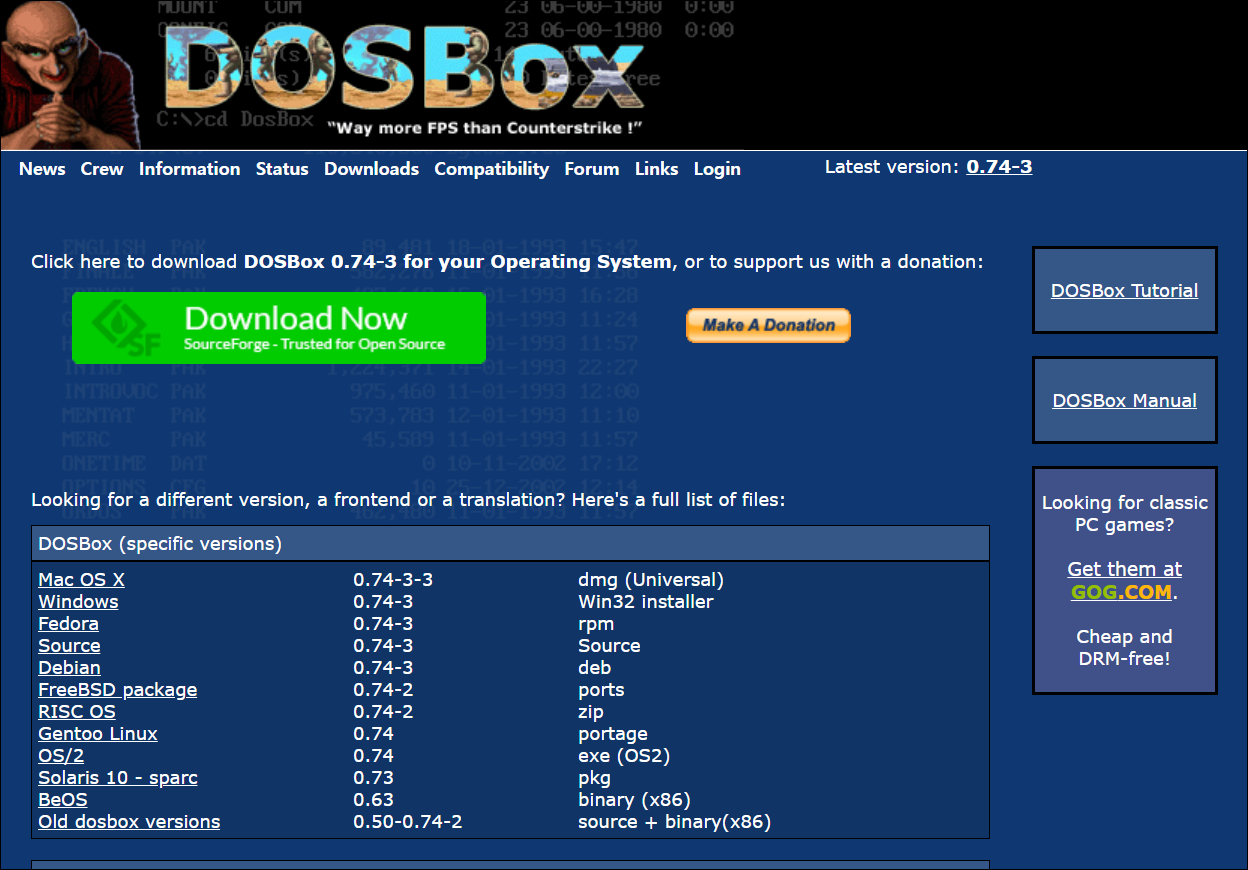Click the Looking for classic PC games? text
Screen dimensions: 1248x870
[x=1124, y=514]
